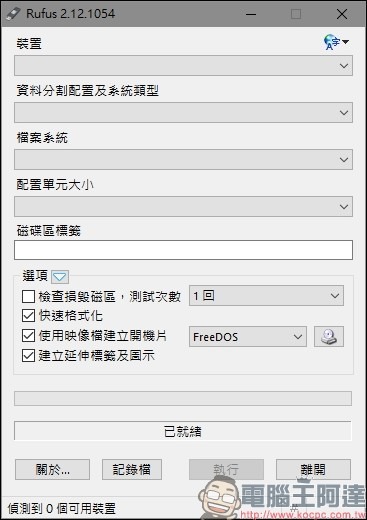The image size is (367, 520).
Task: Open the 檔案系統 file system dropdown
Action: tap(183, 160)
